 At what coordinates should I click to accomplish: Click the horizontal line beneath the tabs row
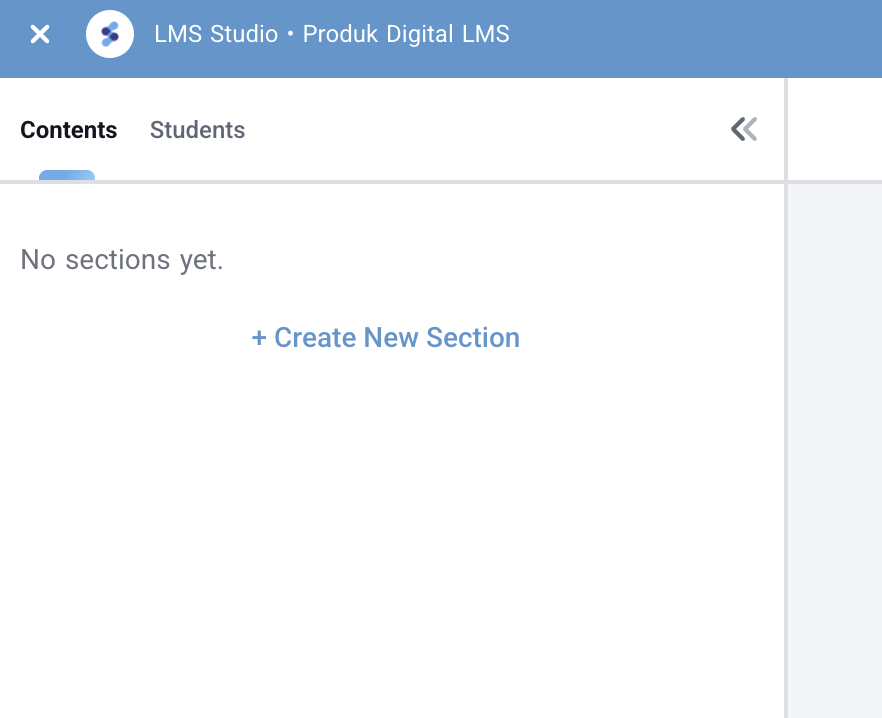(x=400, y=182)
